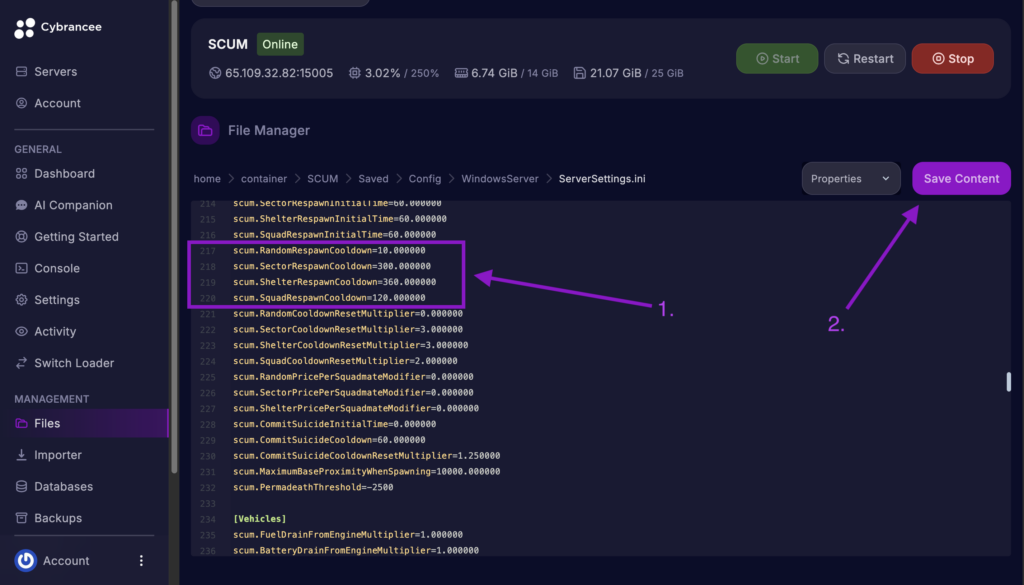The image size is (1024, 585).
Task: Open the Properties dropdown
Action: (x=850, y=178)
